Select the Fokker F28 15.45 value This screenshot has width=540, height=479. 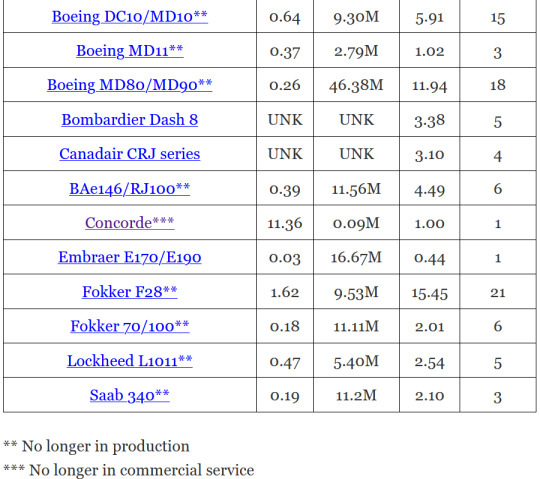pos(429,293)
